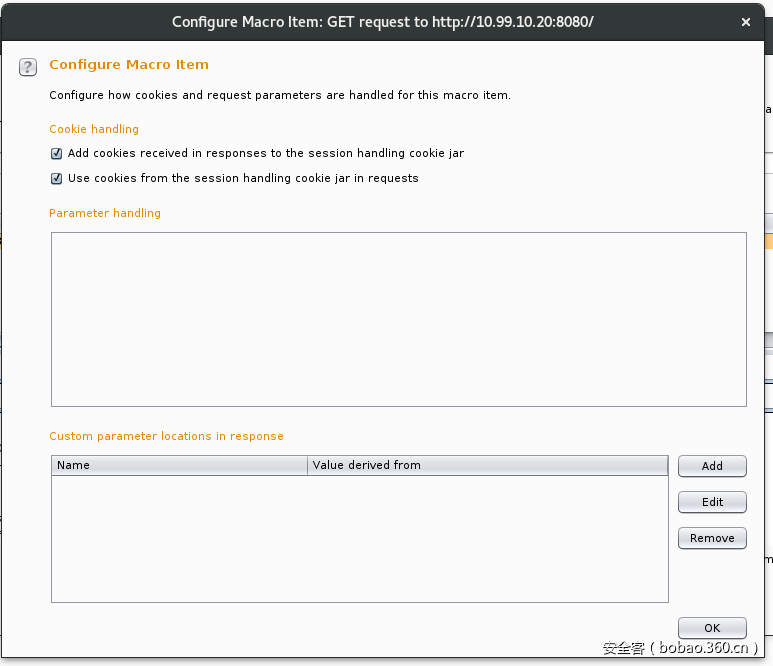The image size is (773, 666).
Task: Click the empty custom parameter table body
Action: coord(359,538)
